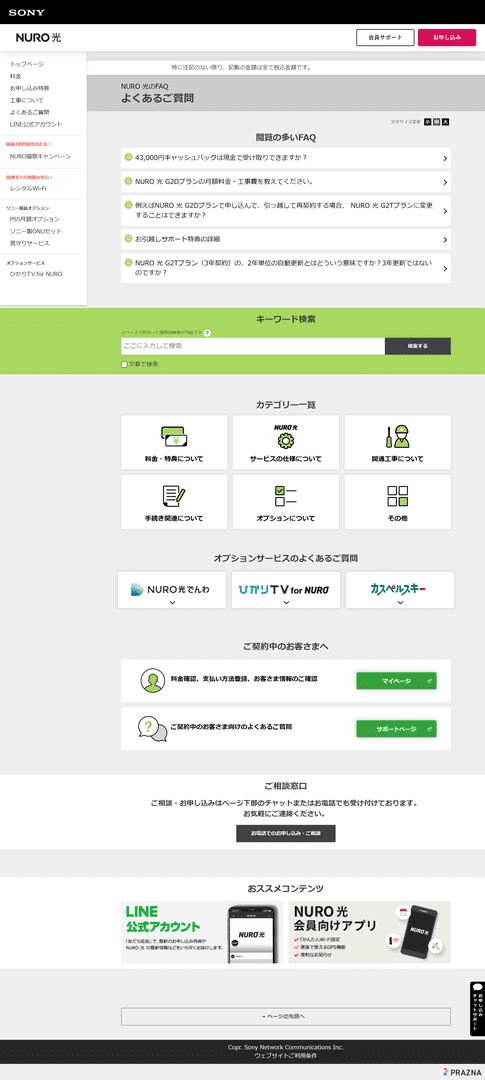
Task: Click the question bubble icon beside 契約中 FAQ
Action: pyautogui.click(x=152, y=729)
